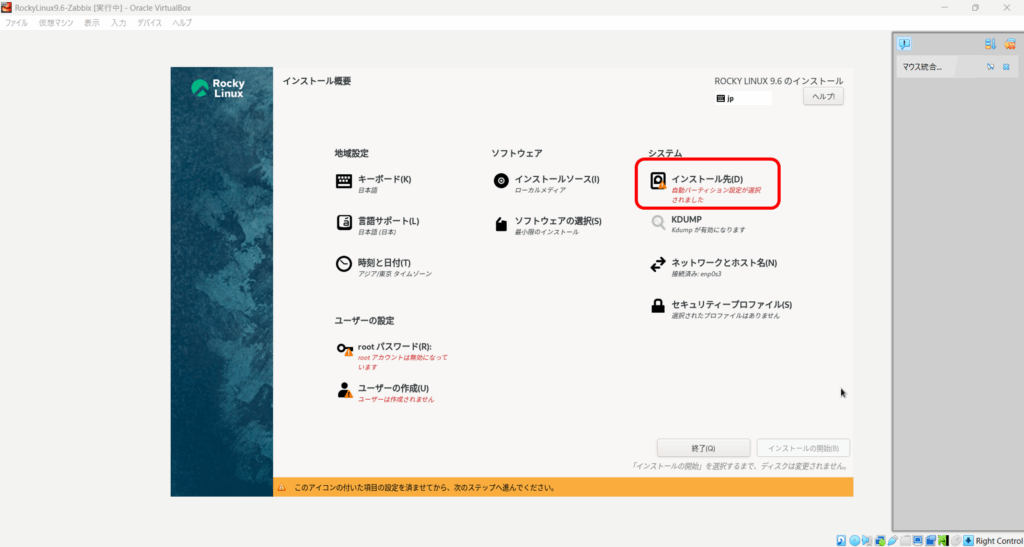Click the audio status bar icon
The image size is (1024, 547).
pos(867,540)
